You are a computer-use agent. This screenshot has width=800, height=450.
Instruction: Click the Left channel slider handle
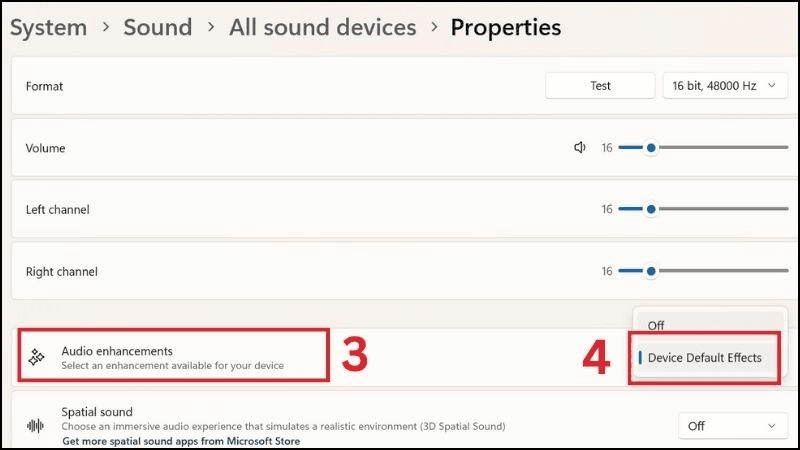pos(651,210)
